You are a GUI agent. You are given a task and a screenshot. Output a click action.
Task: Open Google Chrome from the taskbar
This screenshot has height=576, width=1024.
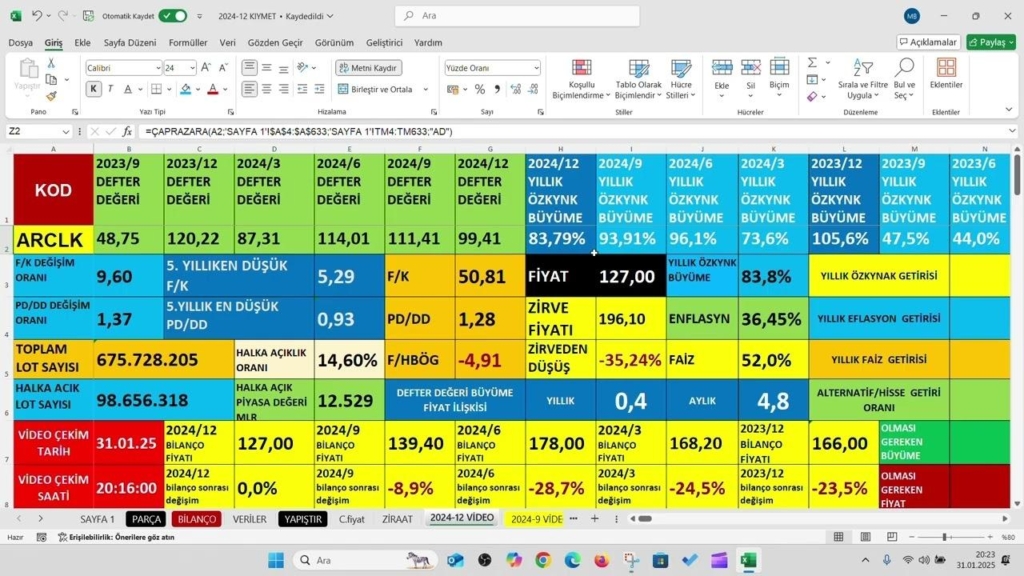(543, 560)
